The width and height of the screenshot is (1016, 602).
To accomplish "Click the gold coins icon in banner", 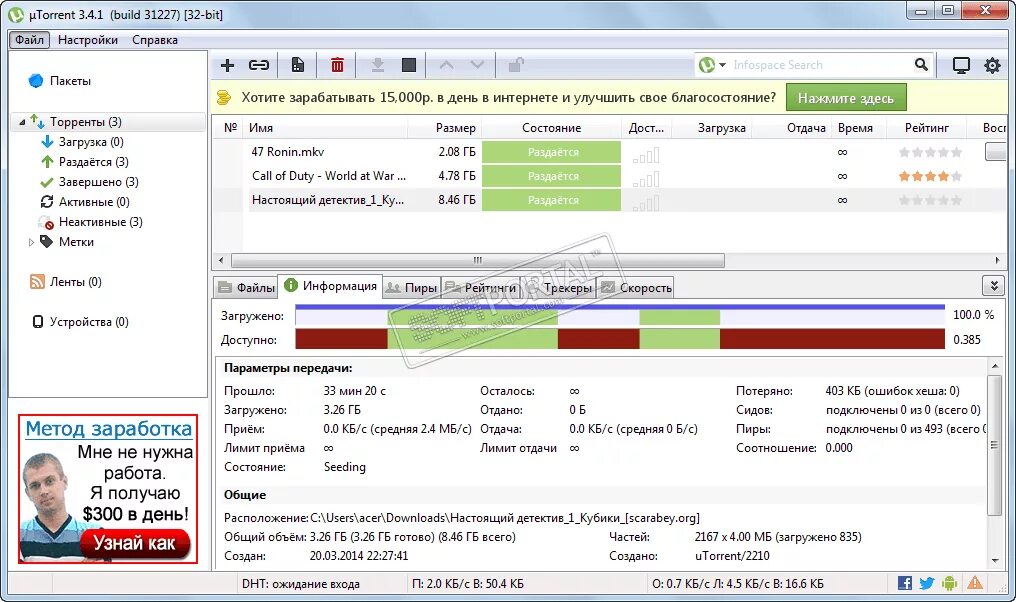I will point(224,98).
